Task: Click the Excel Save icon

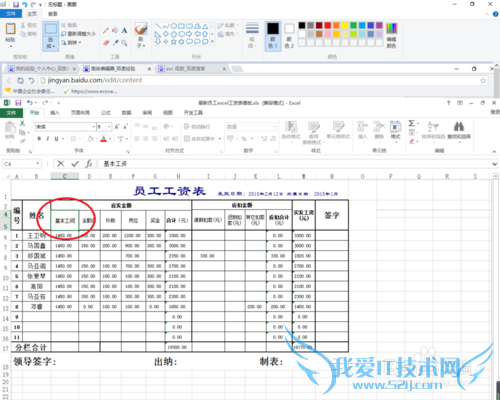Action: click(x=18, y=103)
